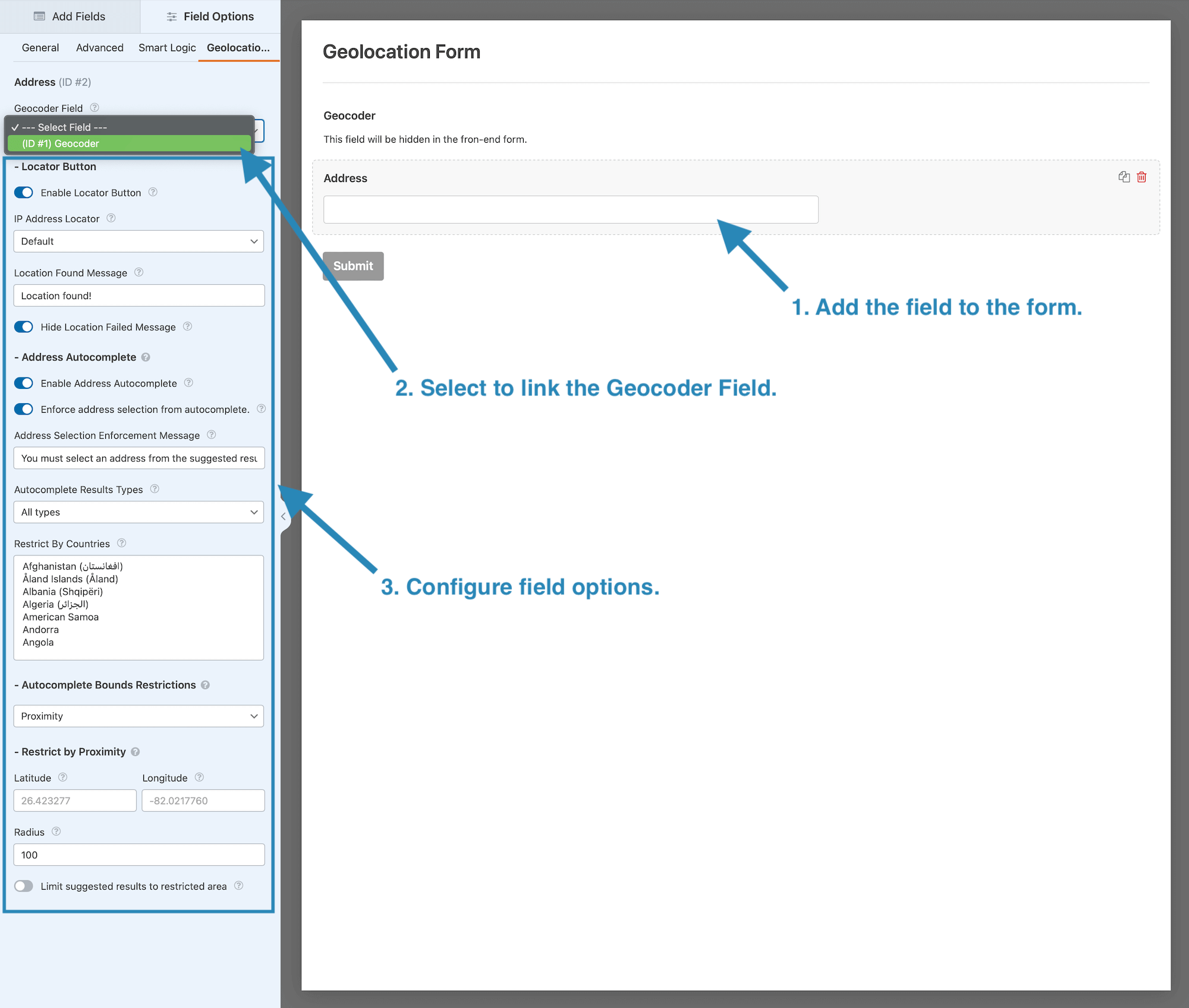Click the Address text input in preview
This screenshot has height=1008, width=1189.
pos(571,209)
